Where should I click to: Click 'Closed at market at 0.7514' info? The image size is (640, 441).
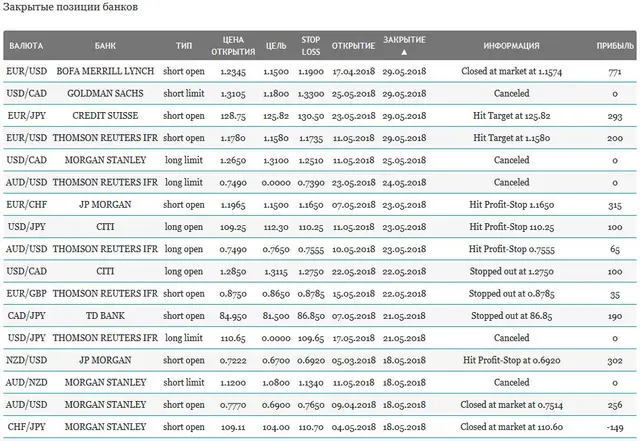[511, 405]
